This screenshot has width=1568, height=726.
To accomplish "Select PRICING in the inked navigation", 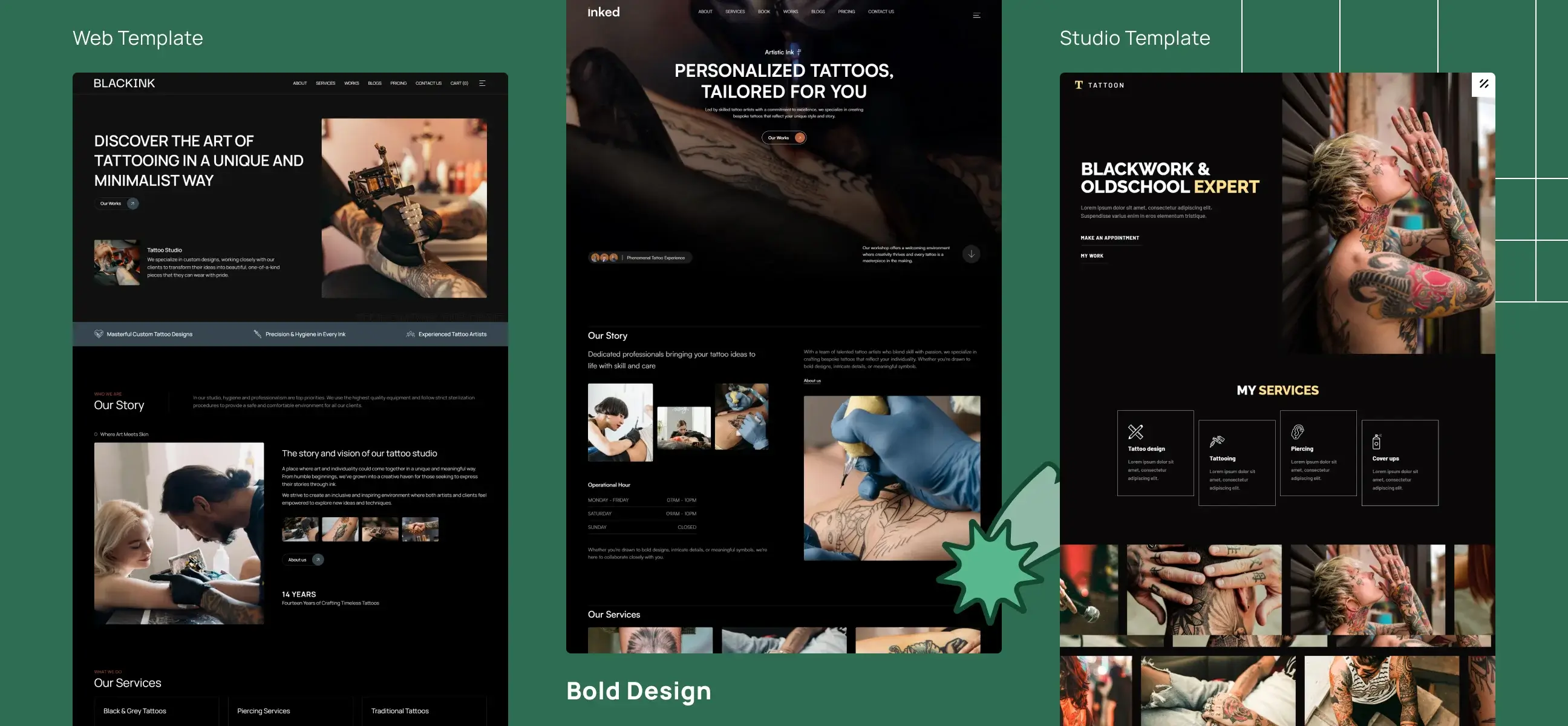I will tap(846, 11).
